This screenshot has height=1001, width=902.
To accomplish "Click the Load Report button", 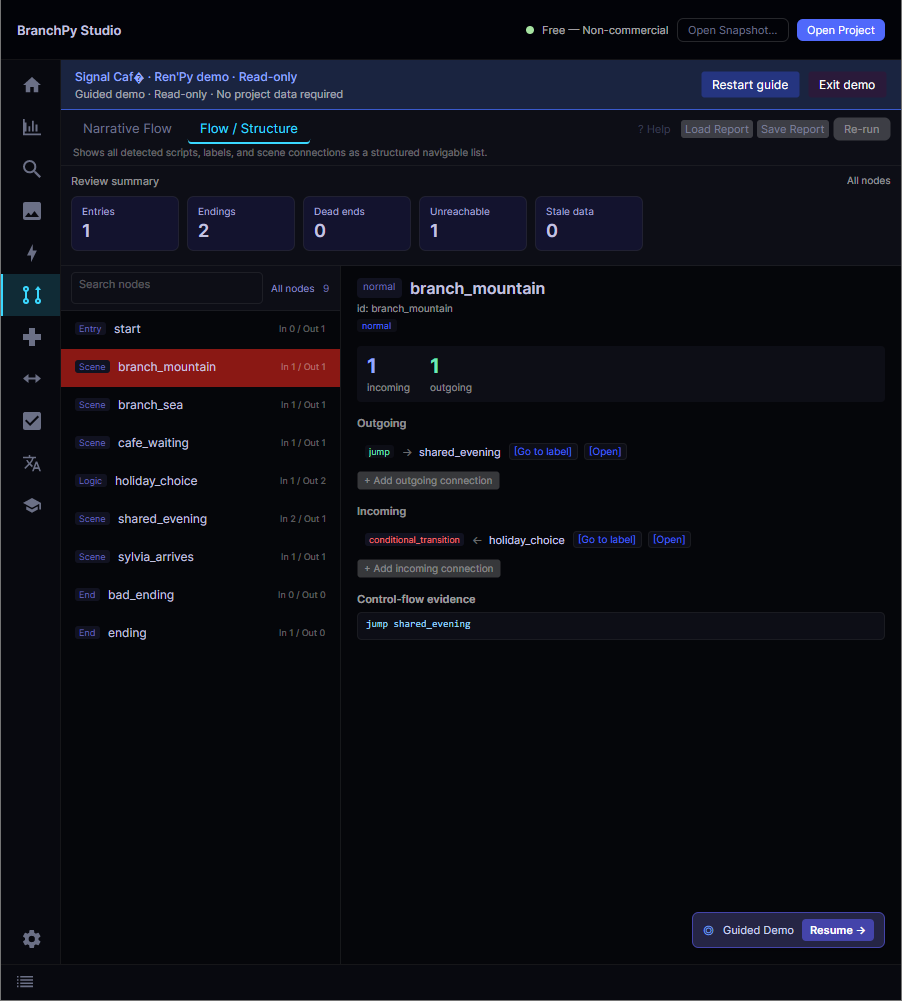I will coord(716,129).
